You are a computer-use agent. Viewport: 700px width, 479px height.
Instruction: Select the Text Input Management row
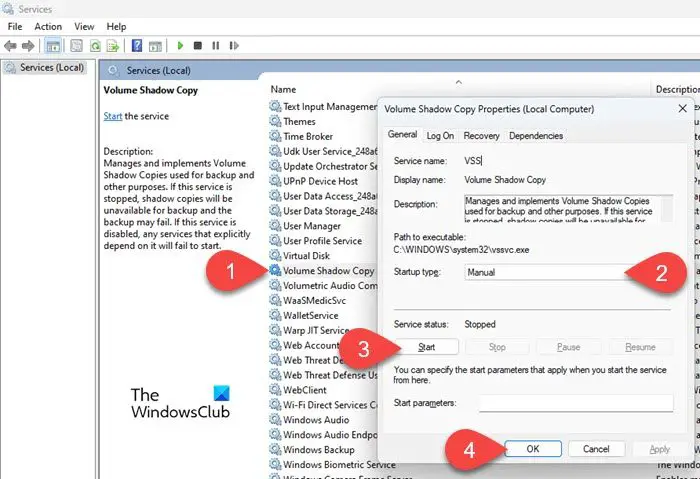(x=323, y=106)
